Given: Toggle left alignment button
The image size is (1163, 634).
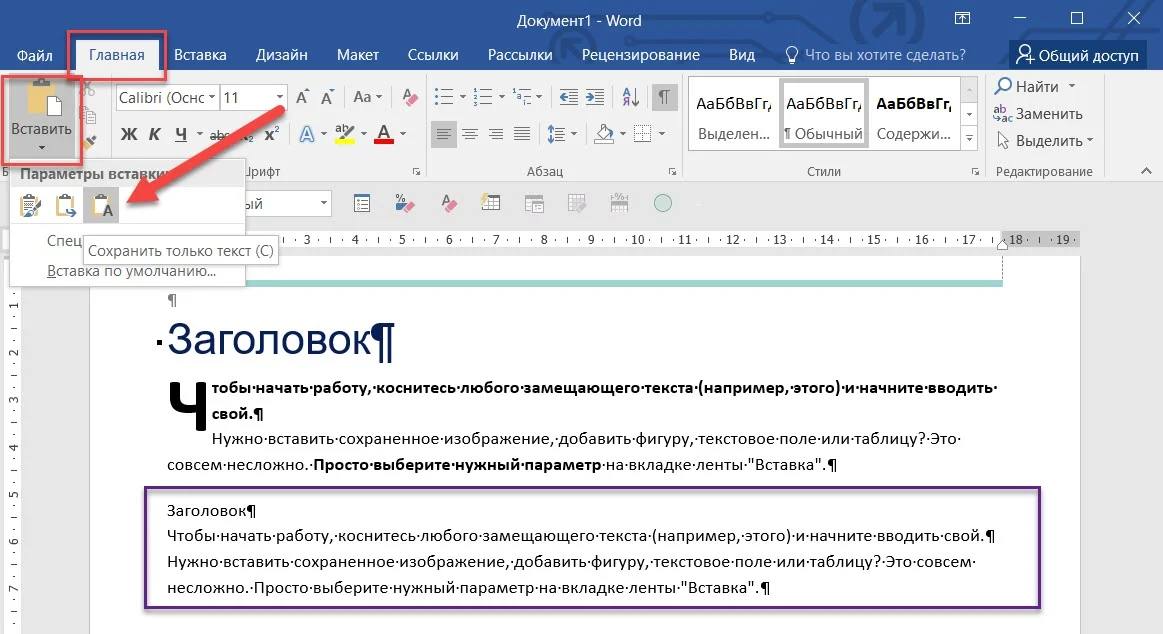Looking at the screenshot, I should point(444,134).
